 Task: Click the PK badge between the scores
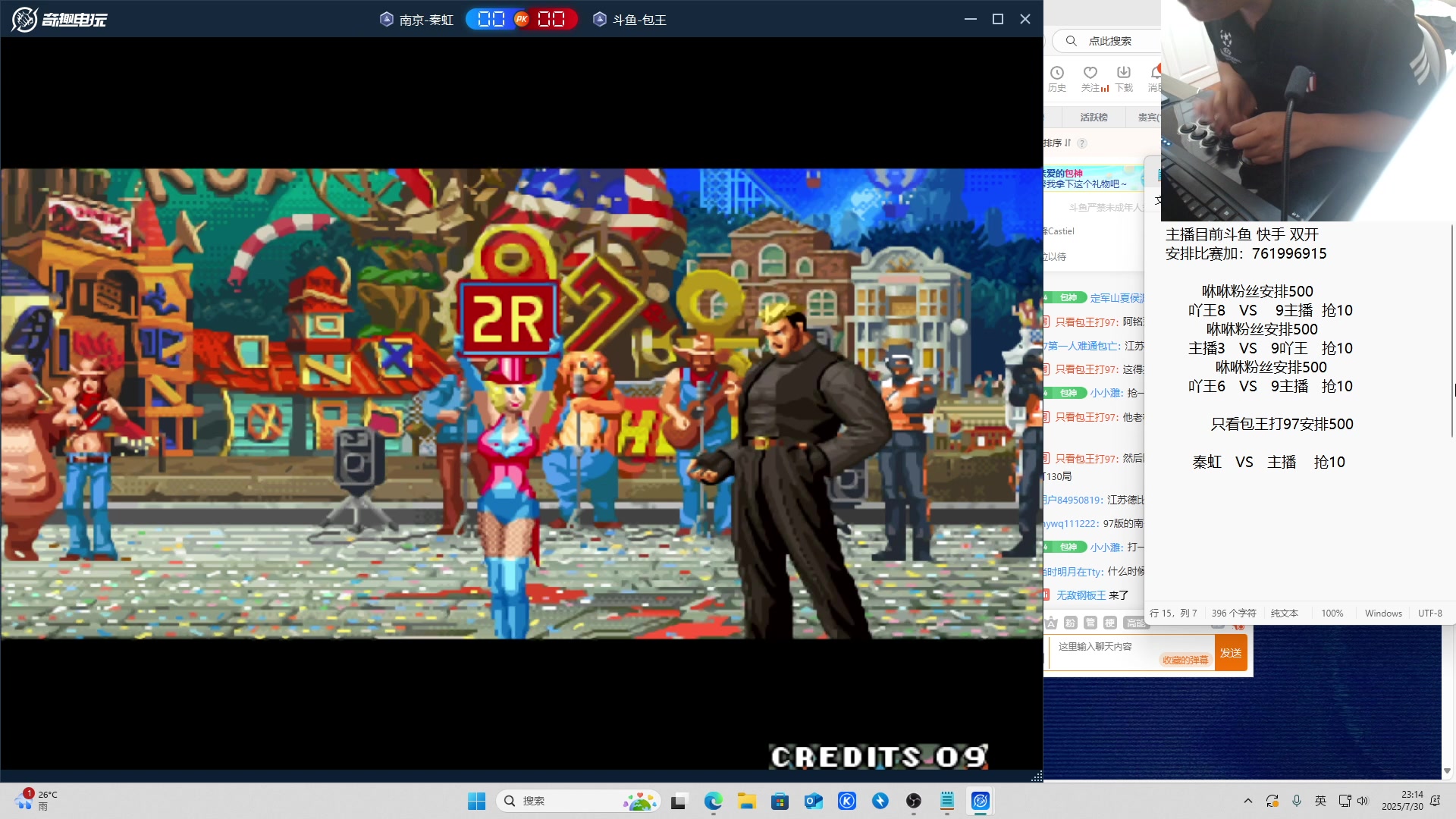pos(522,19)
